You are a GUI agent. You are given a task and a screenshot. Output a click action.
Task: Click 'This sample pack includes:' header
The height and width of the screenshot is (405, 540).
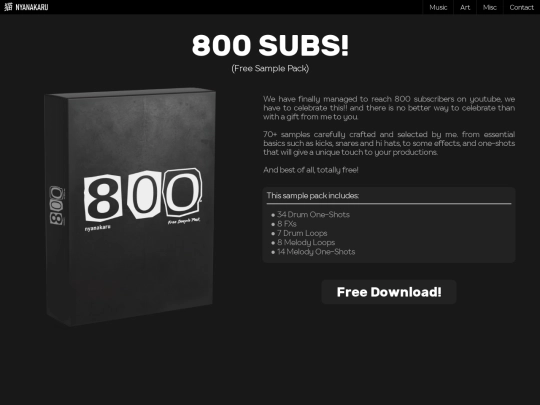click(x=313, y=196)
